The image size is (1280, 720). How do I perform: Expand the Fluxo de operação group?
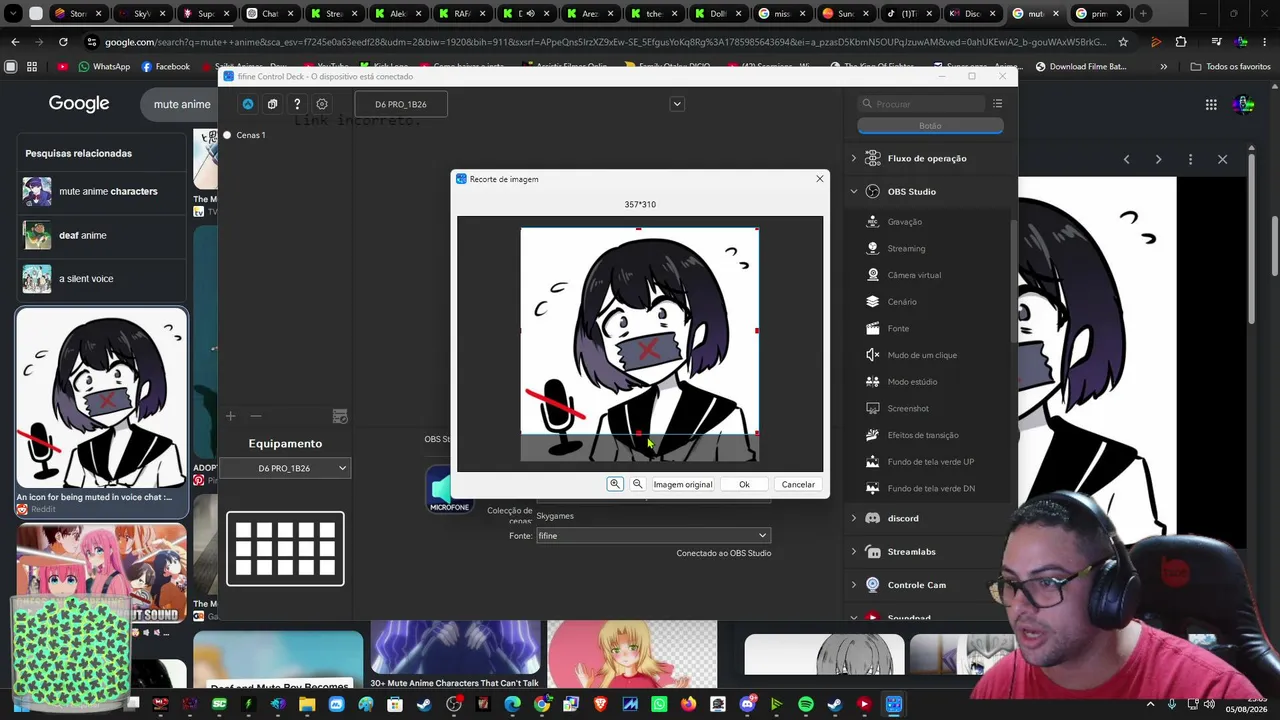853,158
